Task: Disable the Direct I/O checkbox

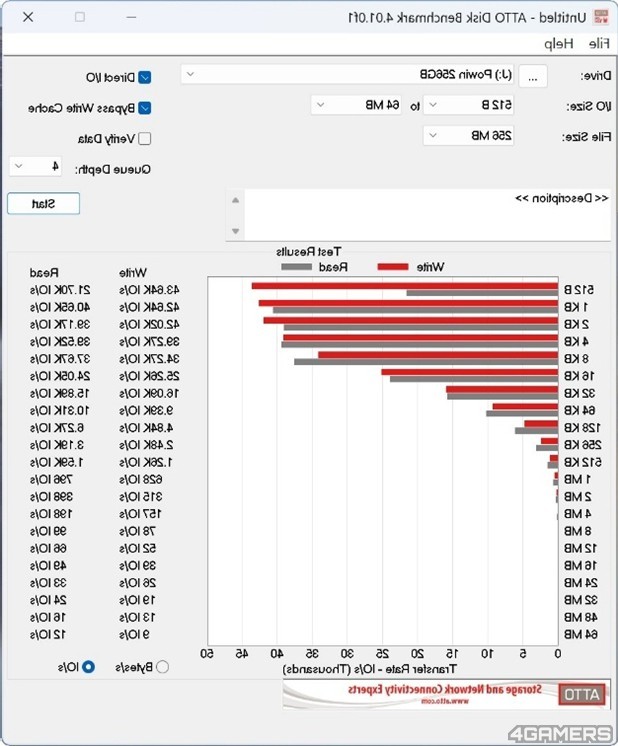Action: [145, 77]
